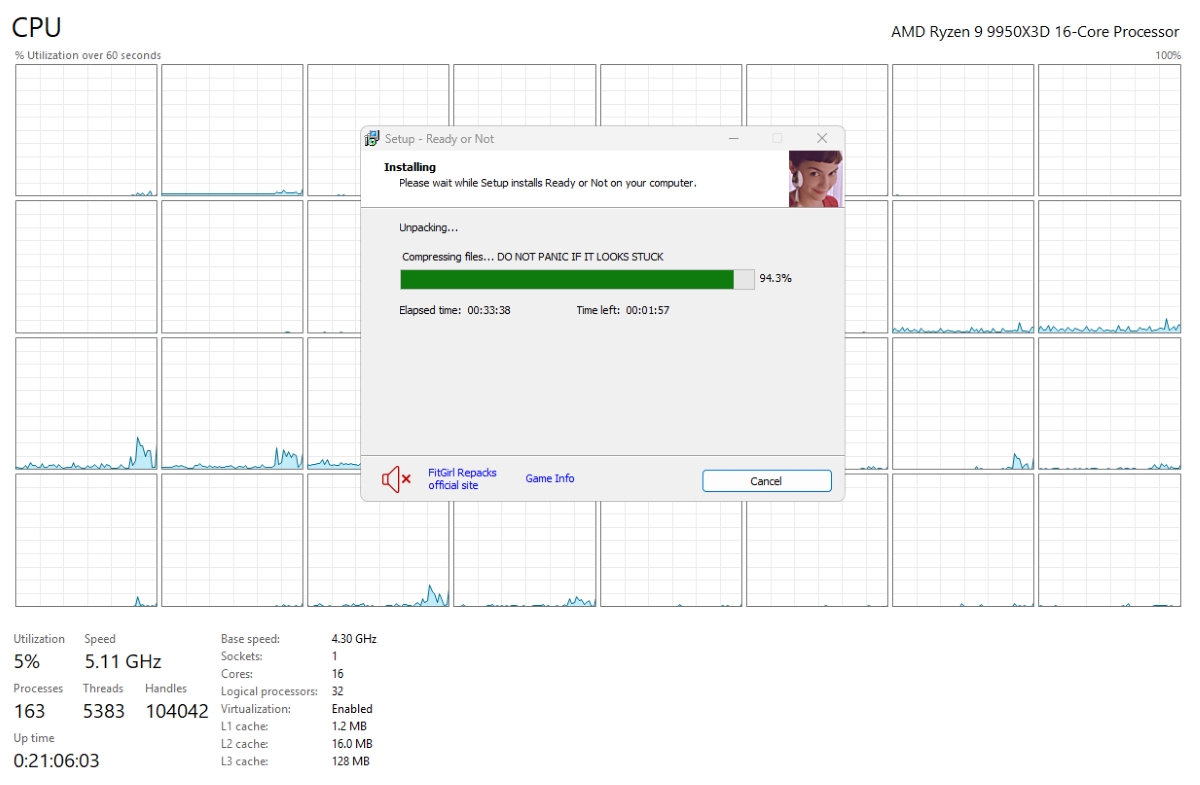The image size is (1200, 785).
Task: Click the 5.11 GHz speed value
Action: (123, 661)
